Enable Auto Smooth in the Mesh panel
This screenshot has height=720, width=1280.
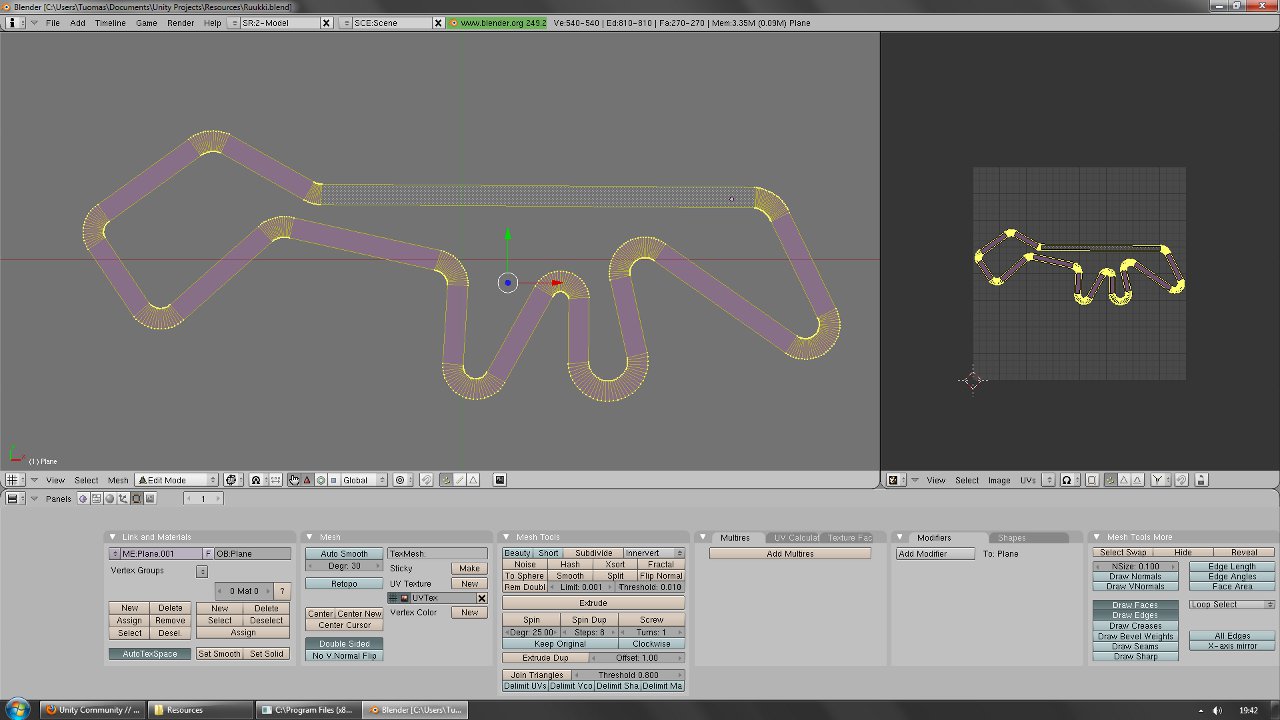point(343,552)
